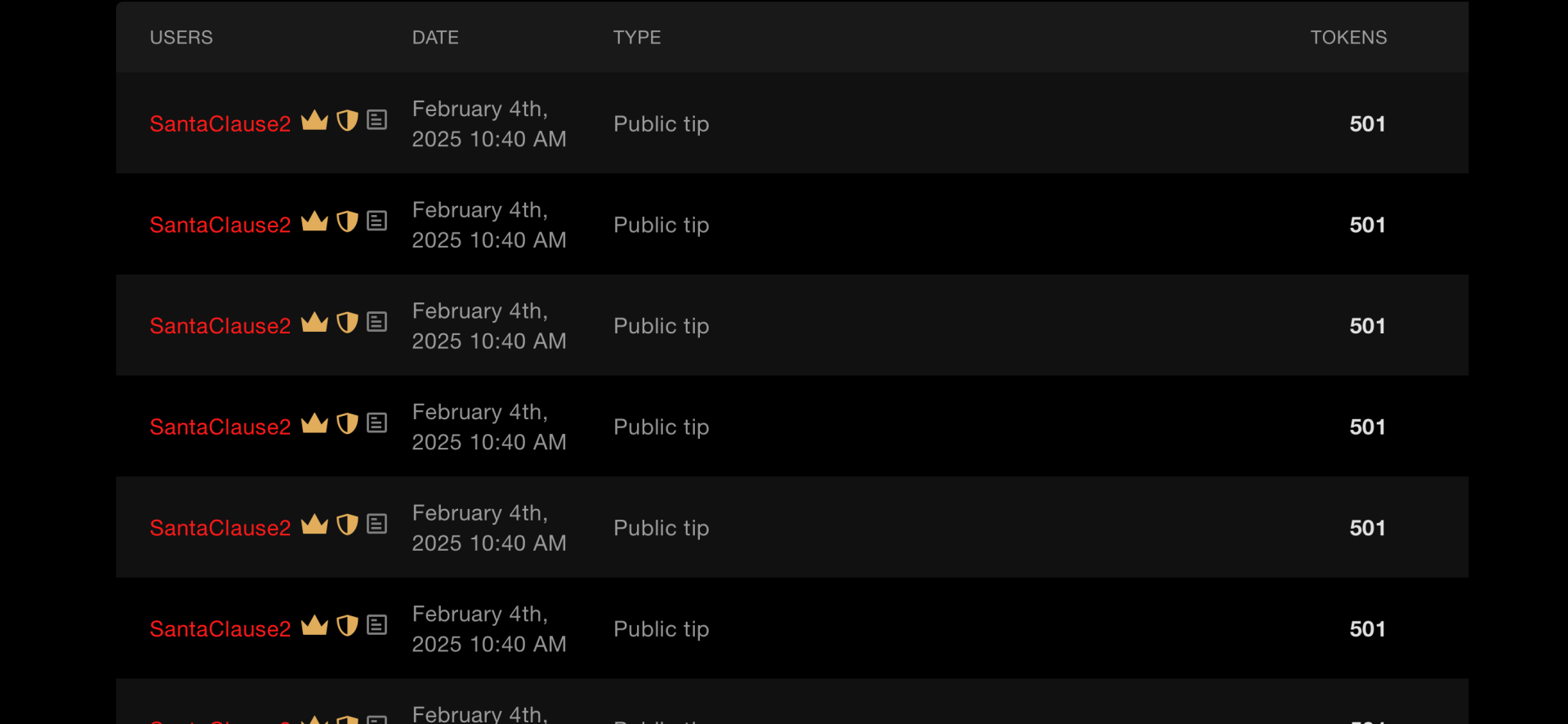This screenshot has height=724, width=1568.
Task: Click the crown icon in second row
Action: (314, 221)
